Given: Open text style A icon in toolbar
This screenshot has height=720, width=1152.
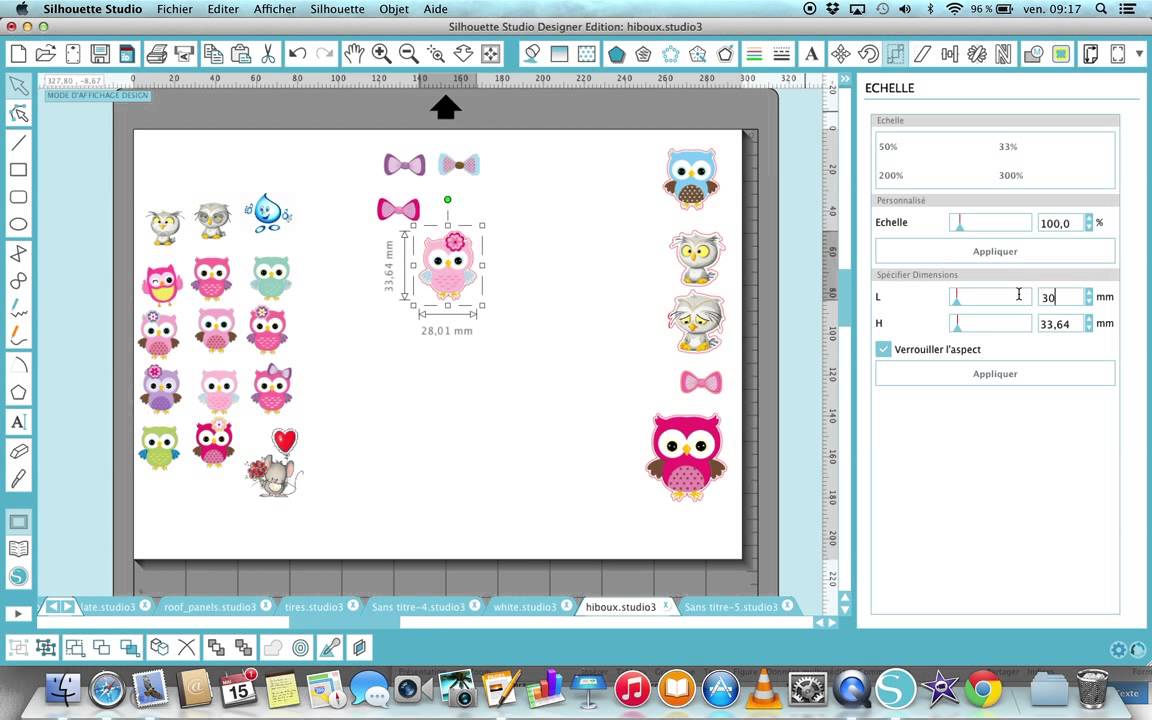Looking at the screenshot, I should [x=811, y=54].
